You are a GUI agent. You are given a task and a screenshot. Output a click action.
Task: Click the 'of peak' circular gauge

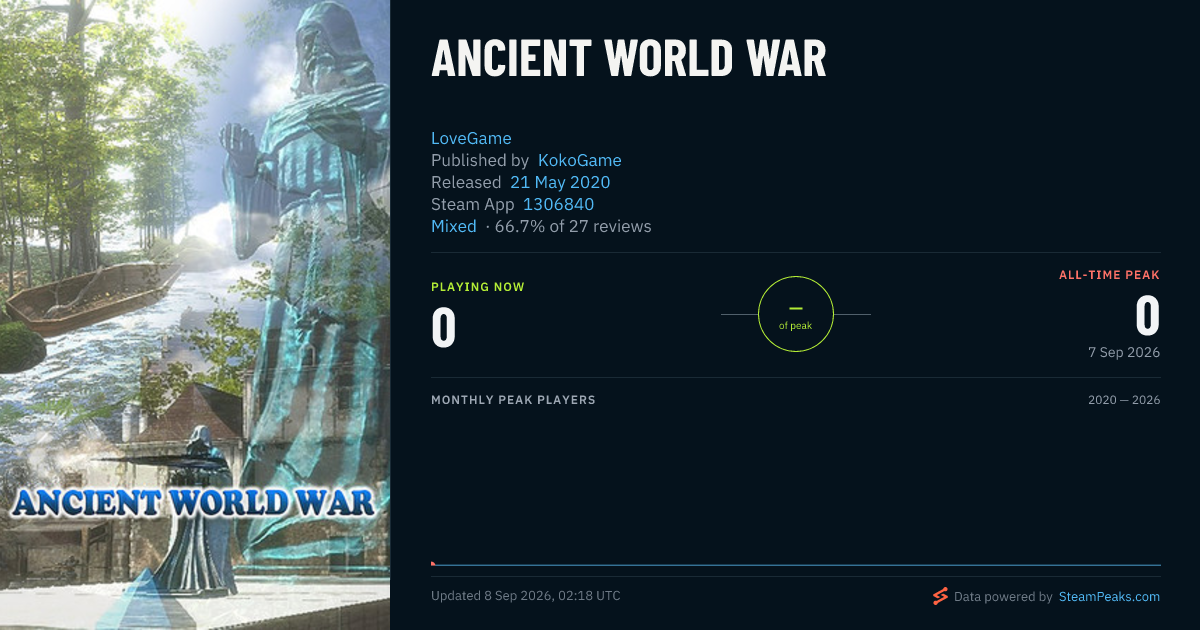tap(796, 314)
